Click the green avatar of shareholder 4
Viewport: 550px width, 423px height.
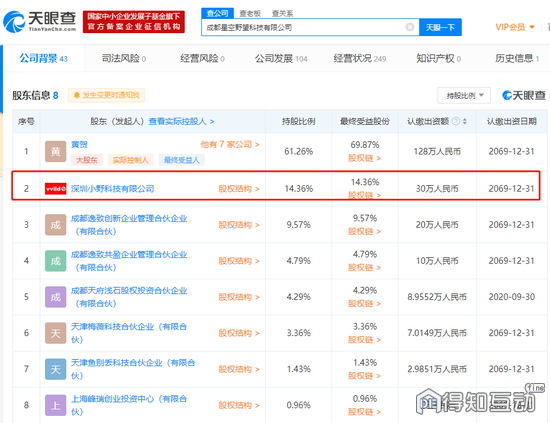coord(55,261)
